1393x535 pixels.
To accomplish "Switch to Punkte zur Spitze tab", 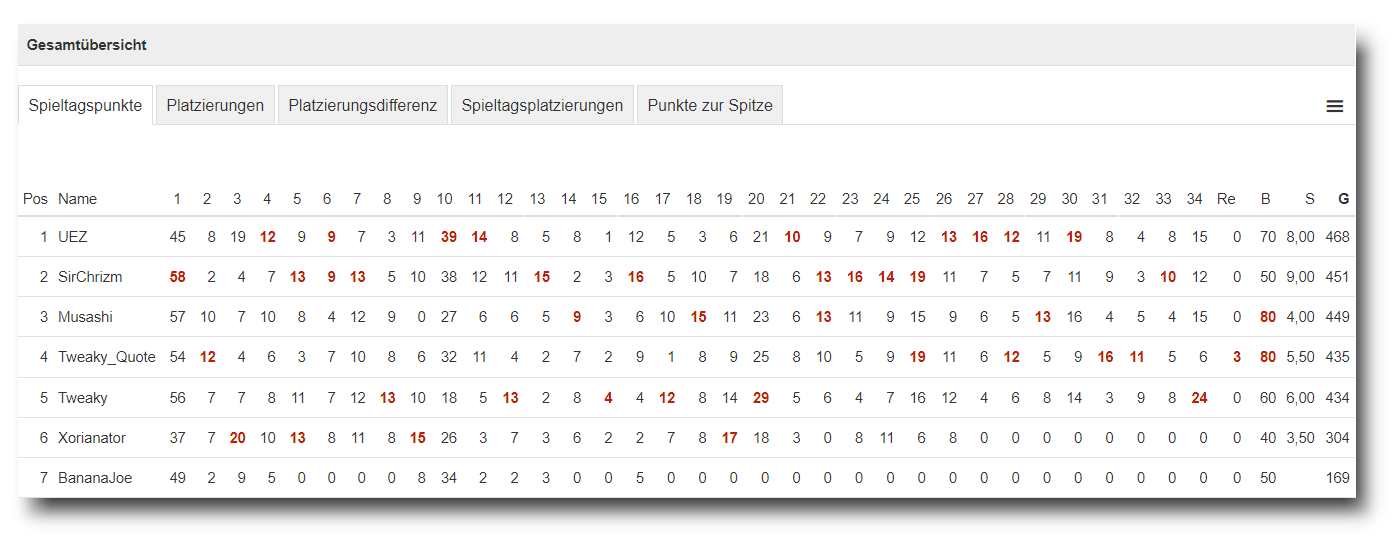I will coord(710,105).
